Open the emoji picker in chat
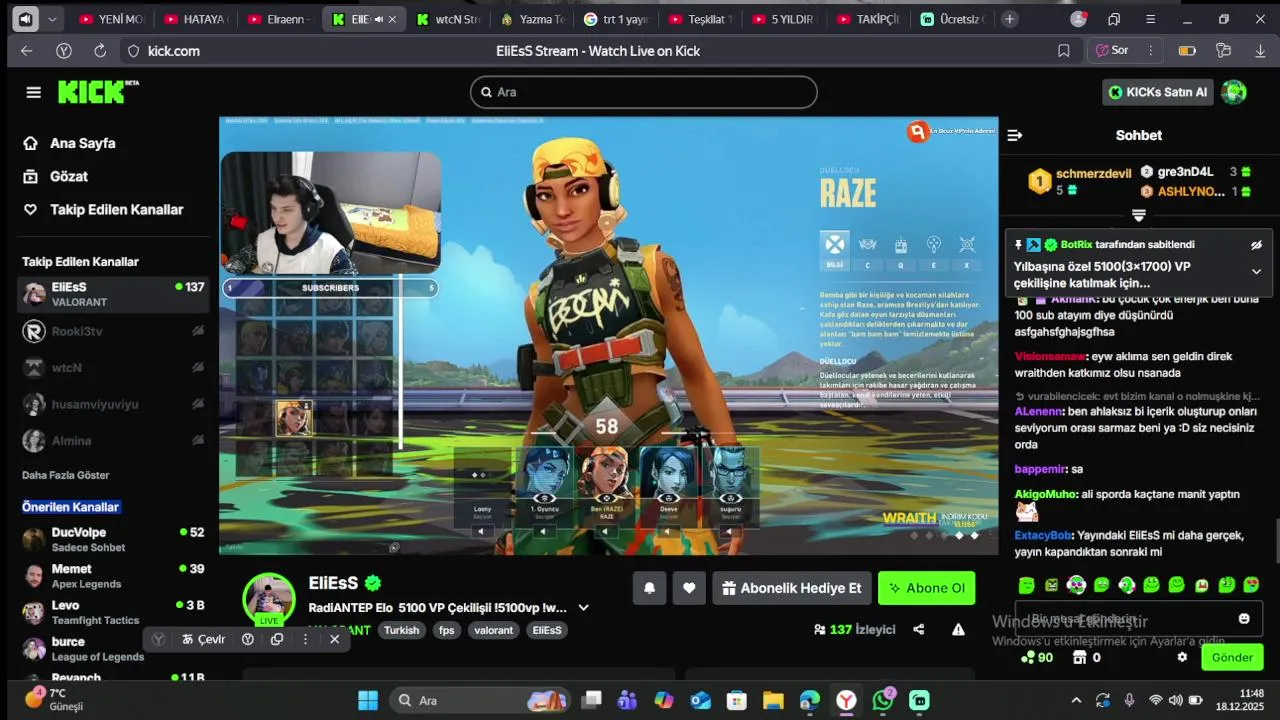 [1244, 619]
